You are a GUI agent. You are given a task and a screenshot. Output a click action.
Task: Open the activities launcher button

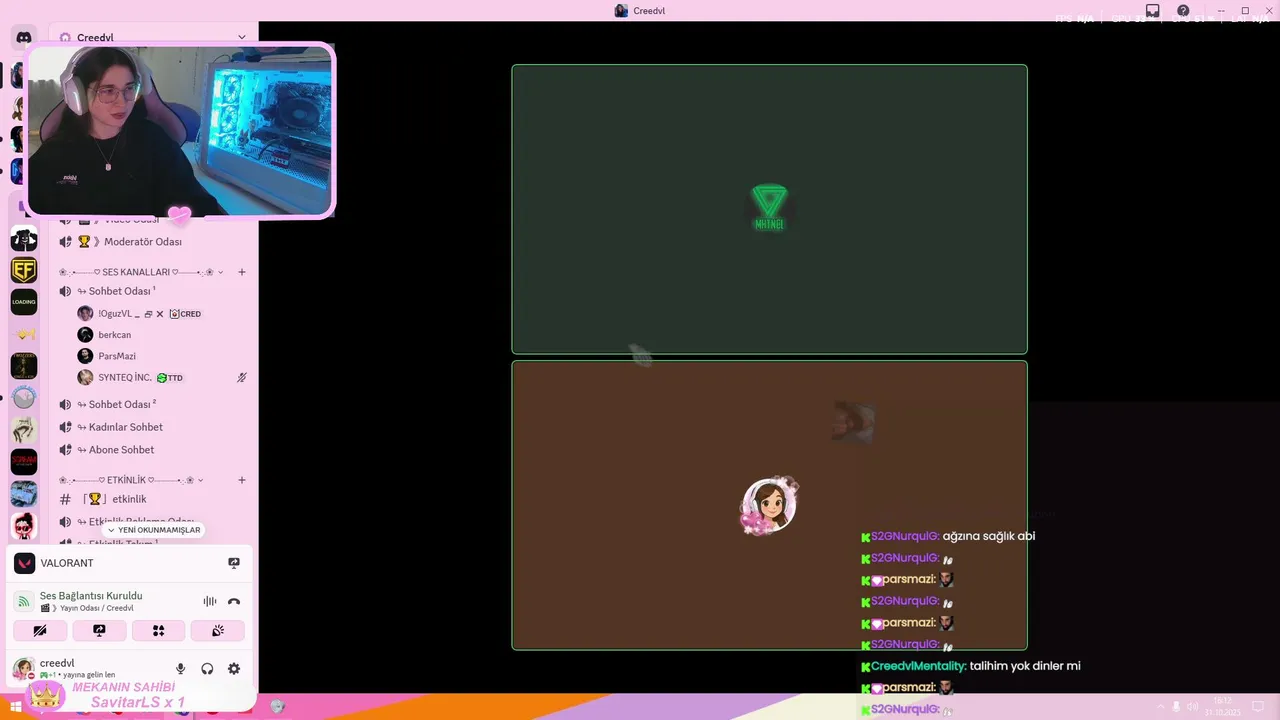(158, 630)
